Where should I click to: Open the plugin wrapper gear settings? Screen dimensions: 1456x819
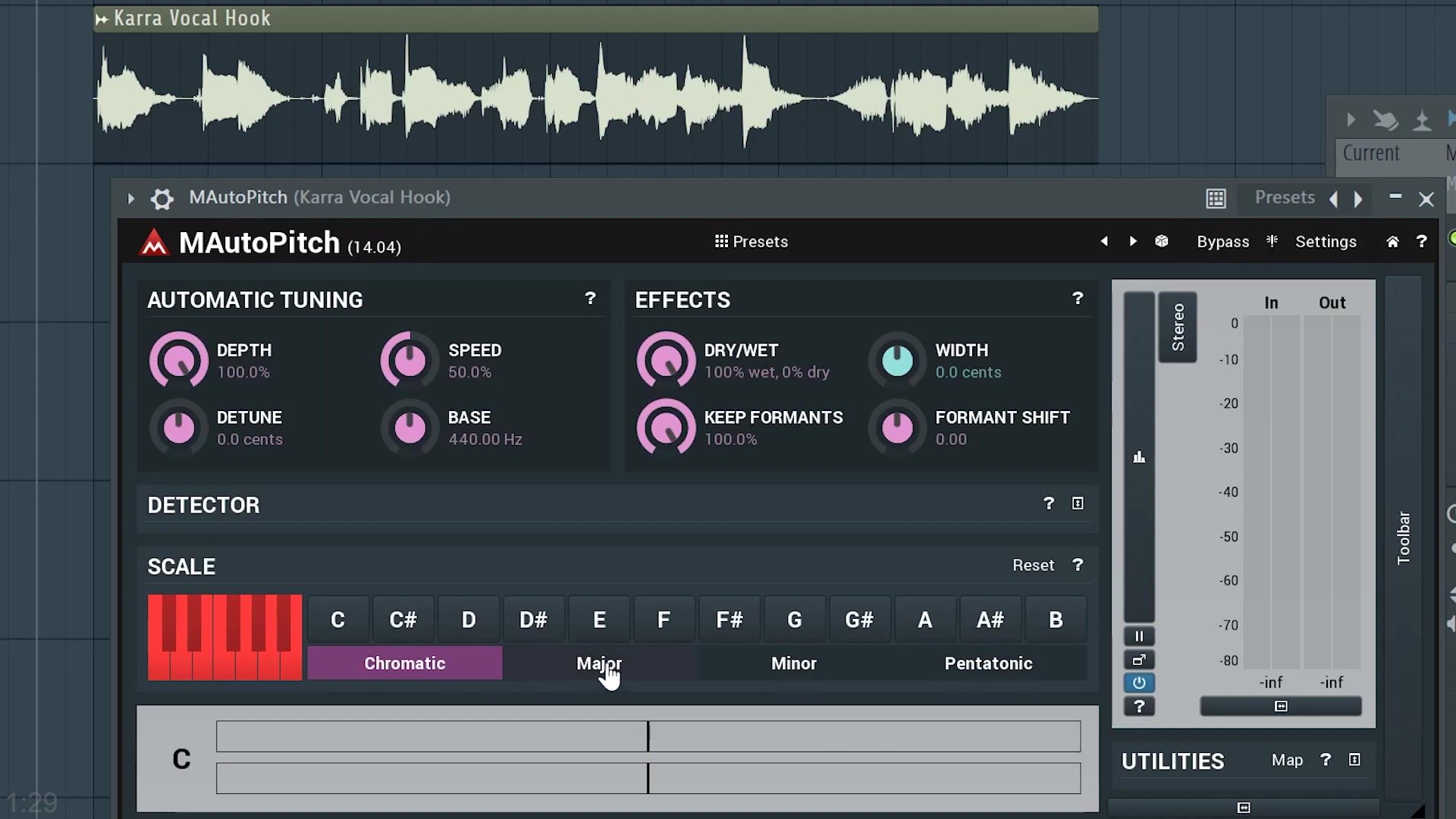(162, 199)
